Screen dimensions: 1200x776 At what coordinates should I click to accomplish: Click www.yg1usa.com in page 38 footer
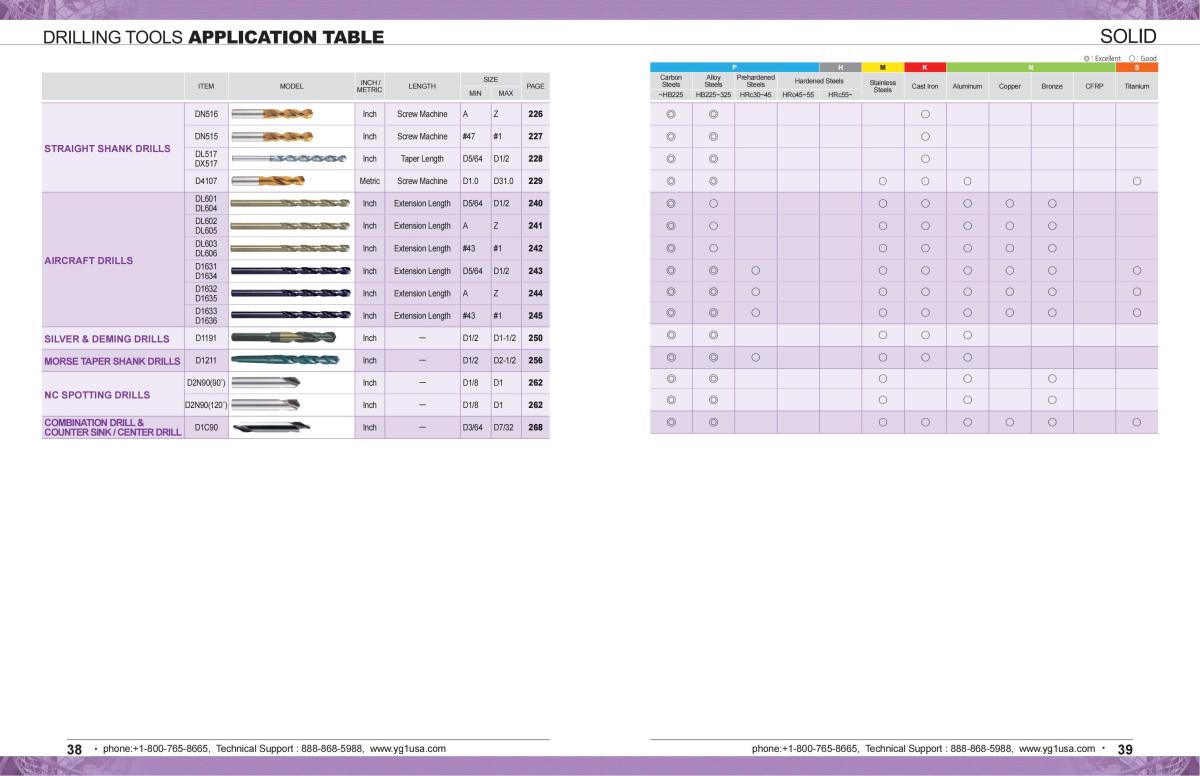(x=407, y=748)
